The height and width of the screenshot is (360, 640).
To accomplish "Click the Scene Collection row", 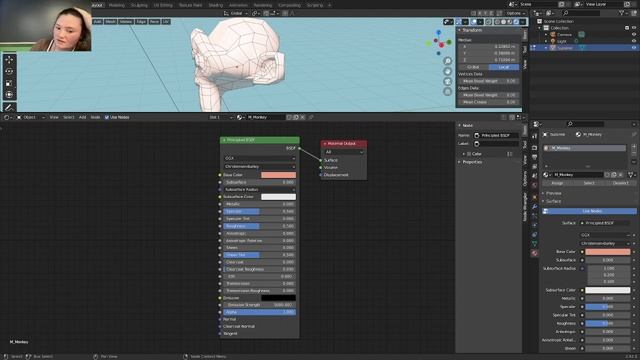I will 558,21.
